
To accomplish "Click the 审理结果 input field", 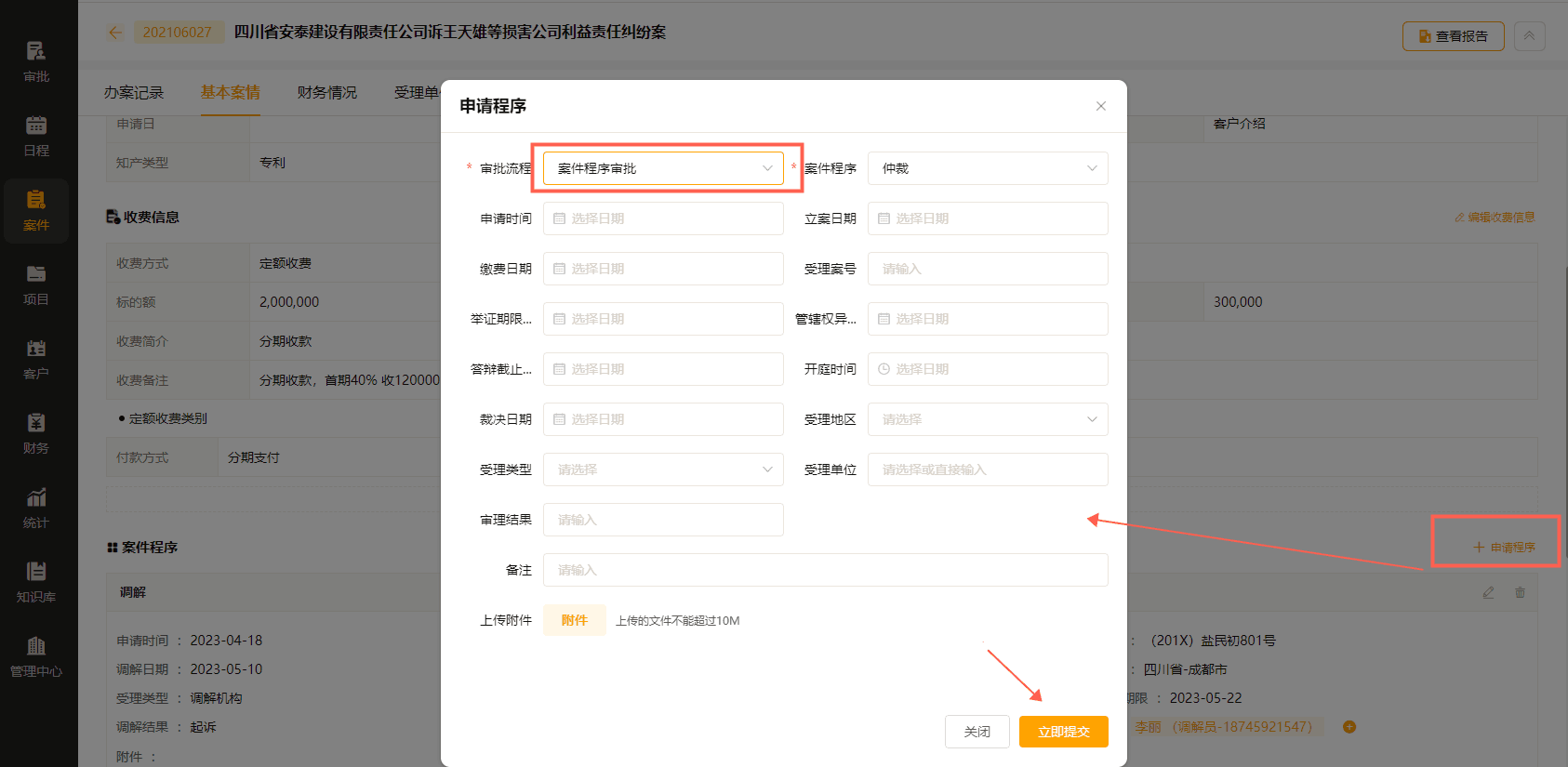I will (663, 520).
